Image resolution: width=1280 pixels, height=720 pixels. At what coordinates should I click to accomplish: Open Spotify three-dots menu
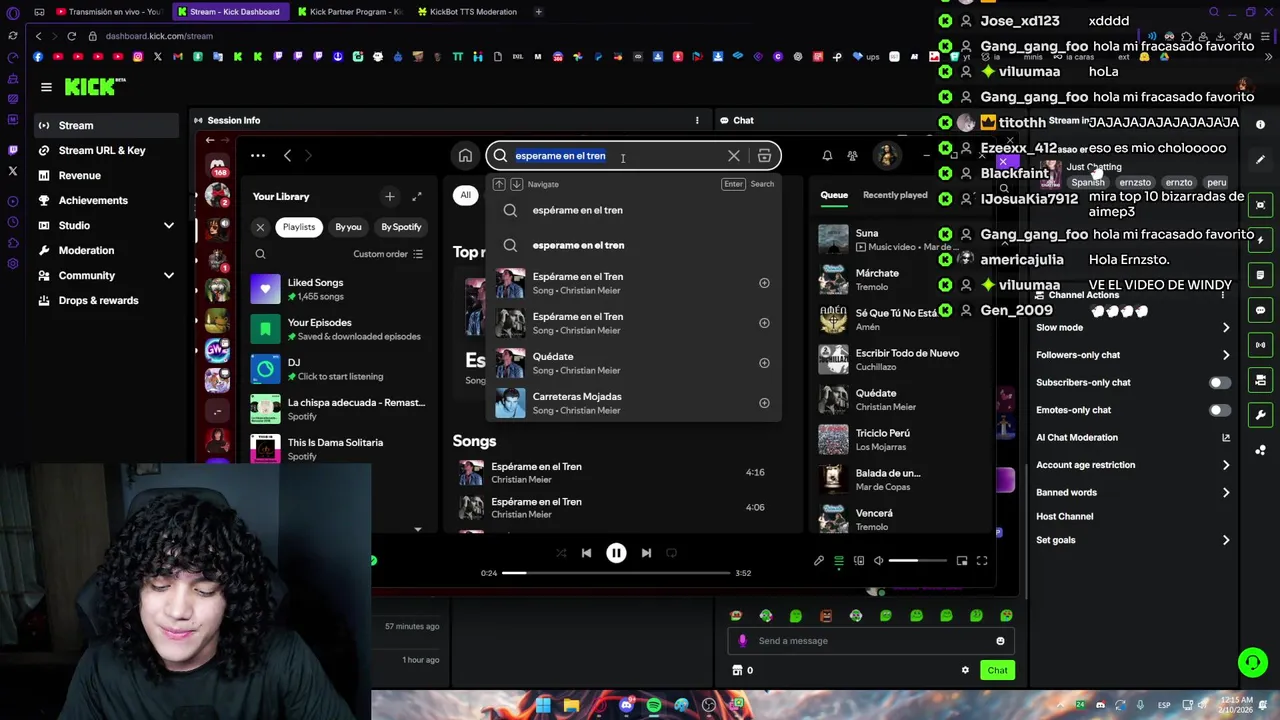[257, 156]
